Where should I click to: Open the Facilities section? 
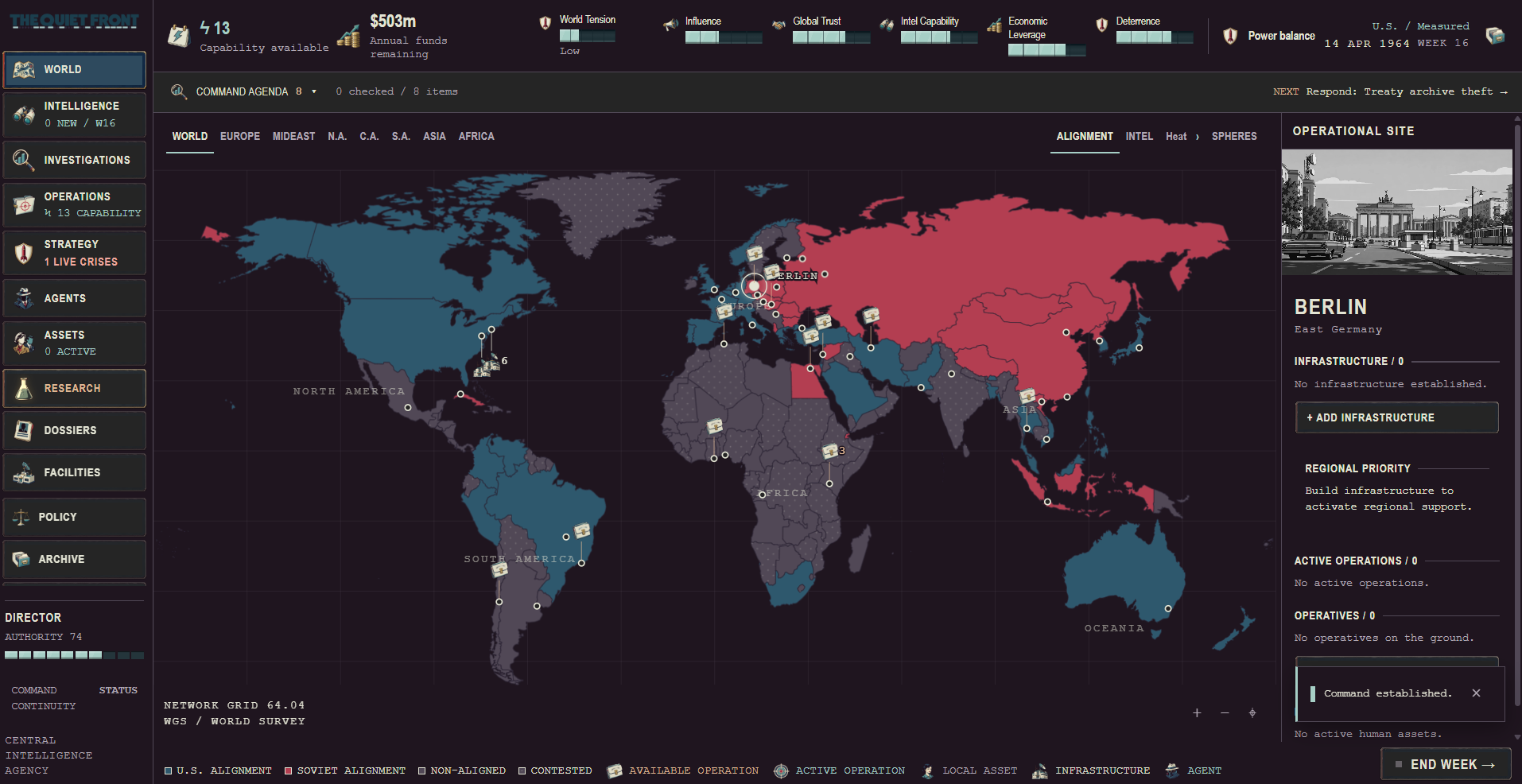75,472
